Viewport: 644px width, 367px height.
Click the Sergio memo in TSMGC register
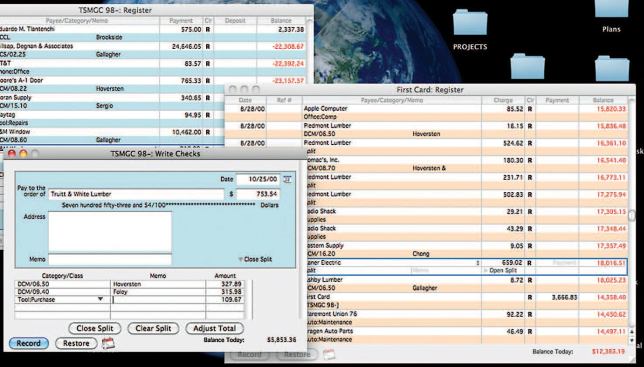(104, 106)
